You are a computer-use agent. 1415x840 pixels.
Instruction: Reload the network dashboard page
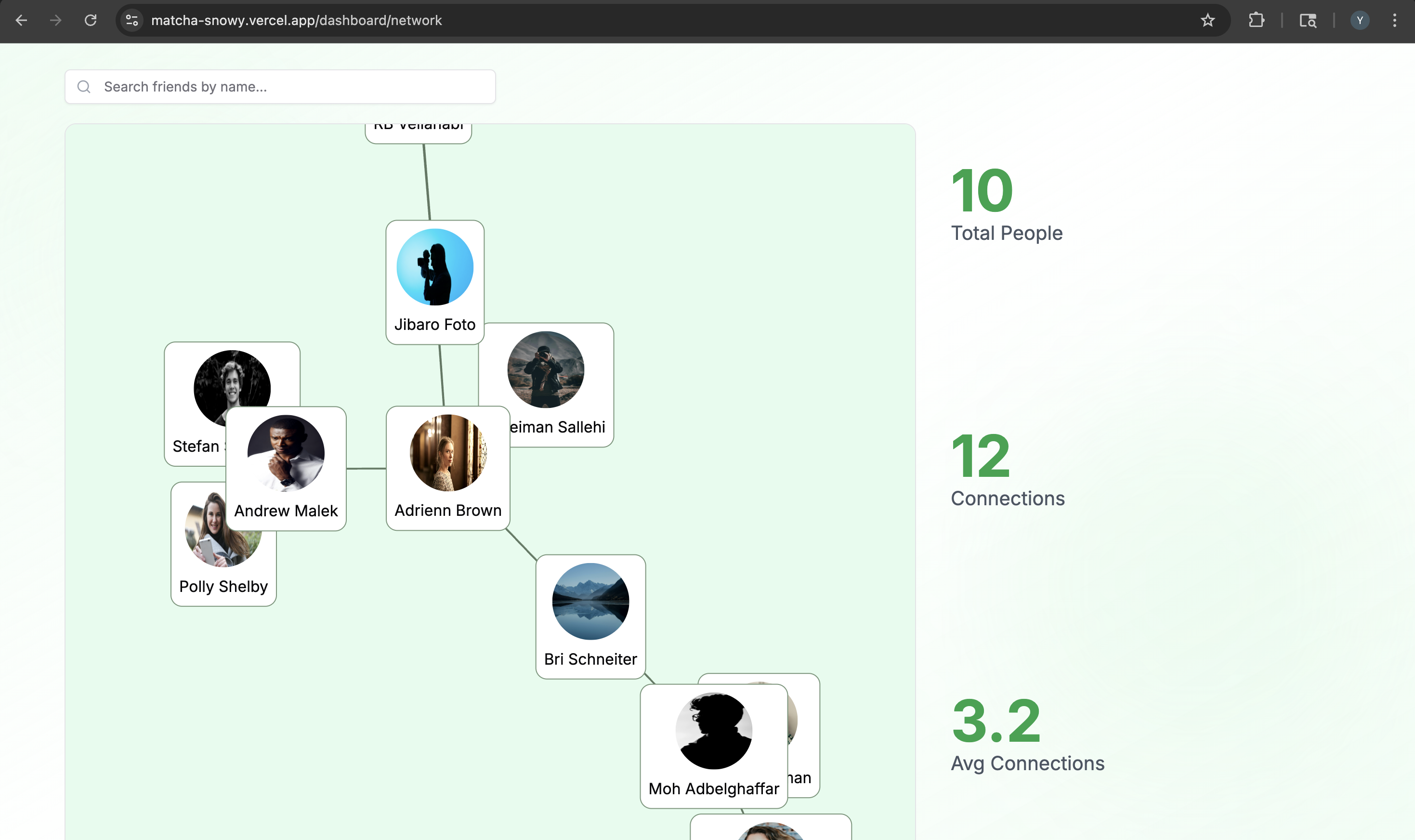[x=91, y=20]
